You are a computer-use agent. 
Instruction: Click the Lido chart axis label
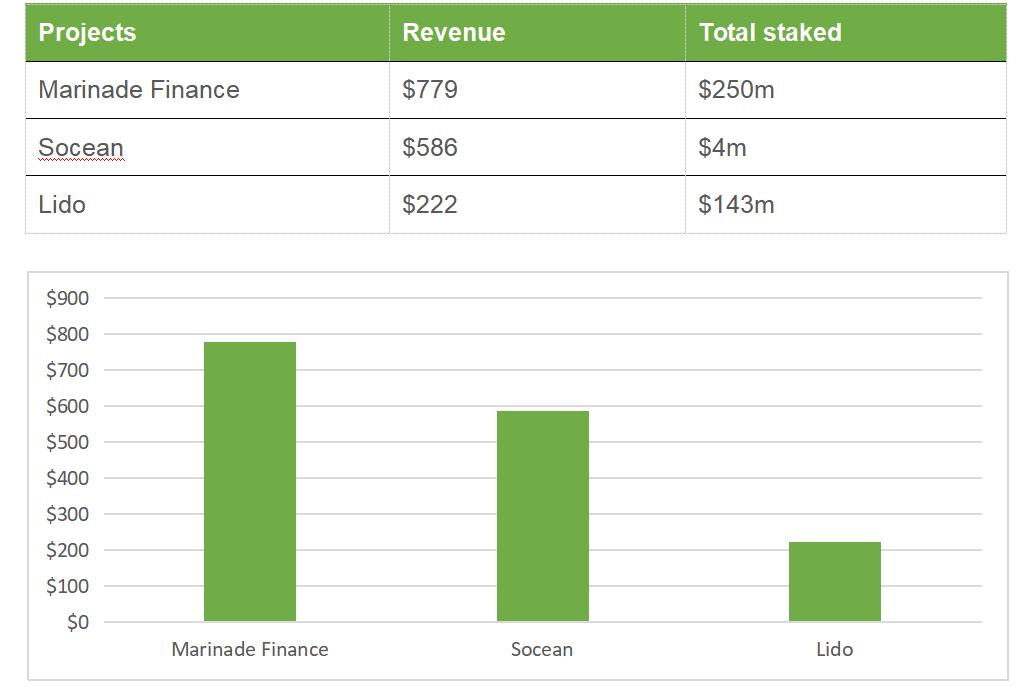(x=835, y=650)
